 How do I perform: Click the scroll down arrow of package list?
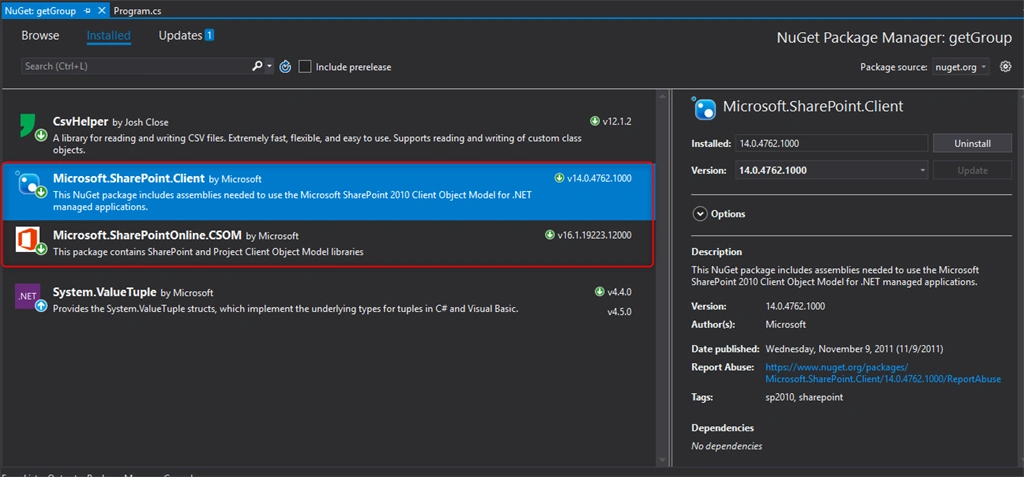(x=664, y=460)
